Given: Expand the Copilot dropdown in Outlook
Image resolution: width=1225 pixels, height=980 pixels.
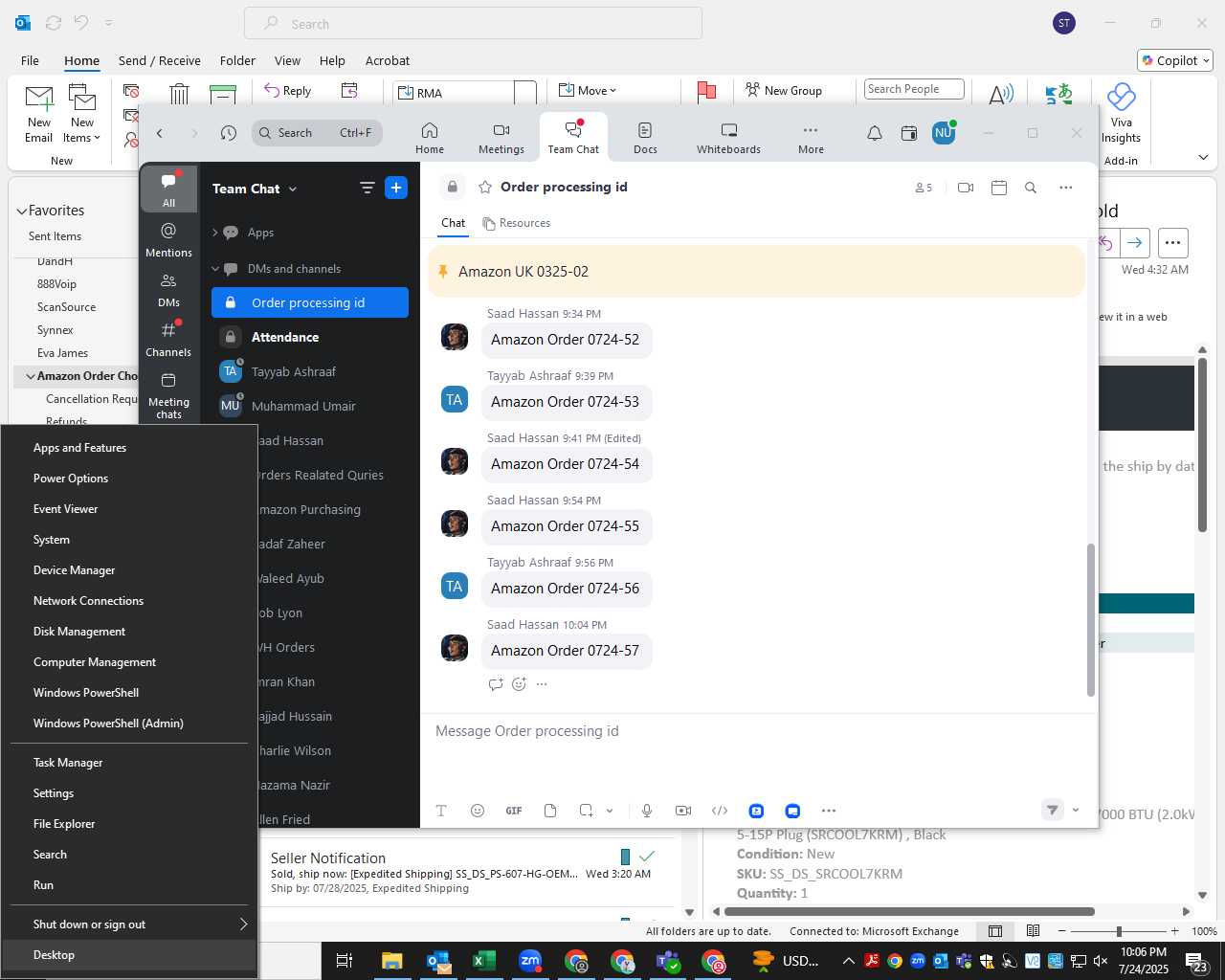Looking at the screenshot, I should 1206,61.
